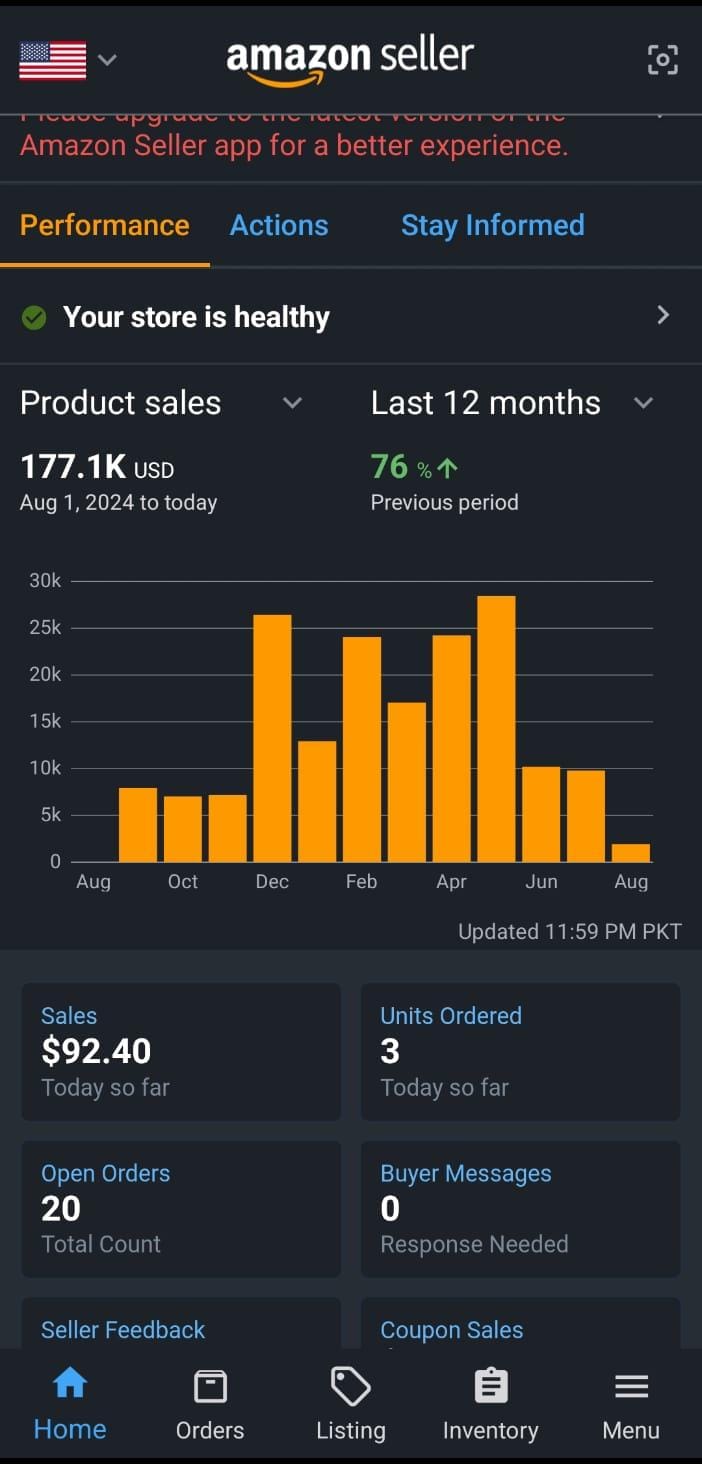Open the Open Orders card
The image size is (702, 1464).
coord(180,1209)
